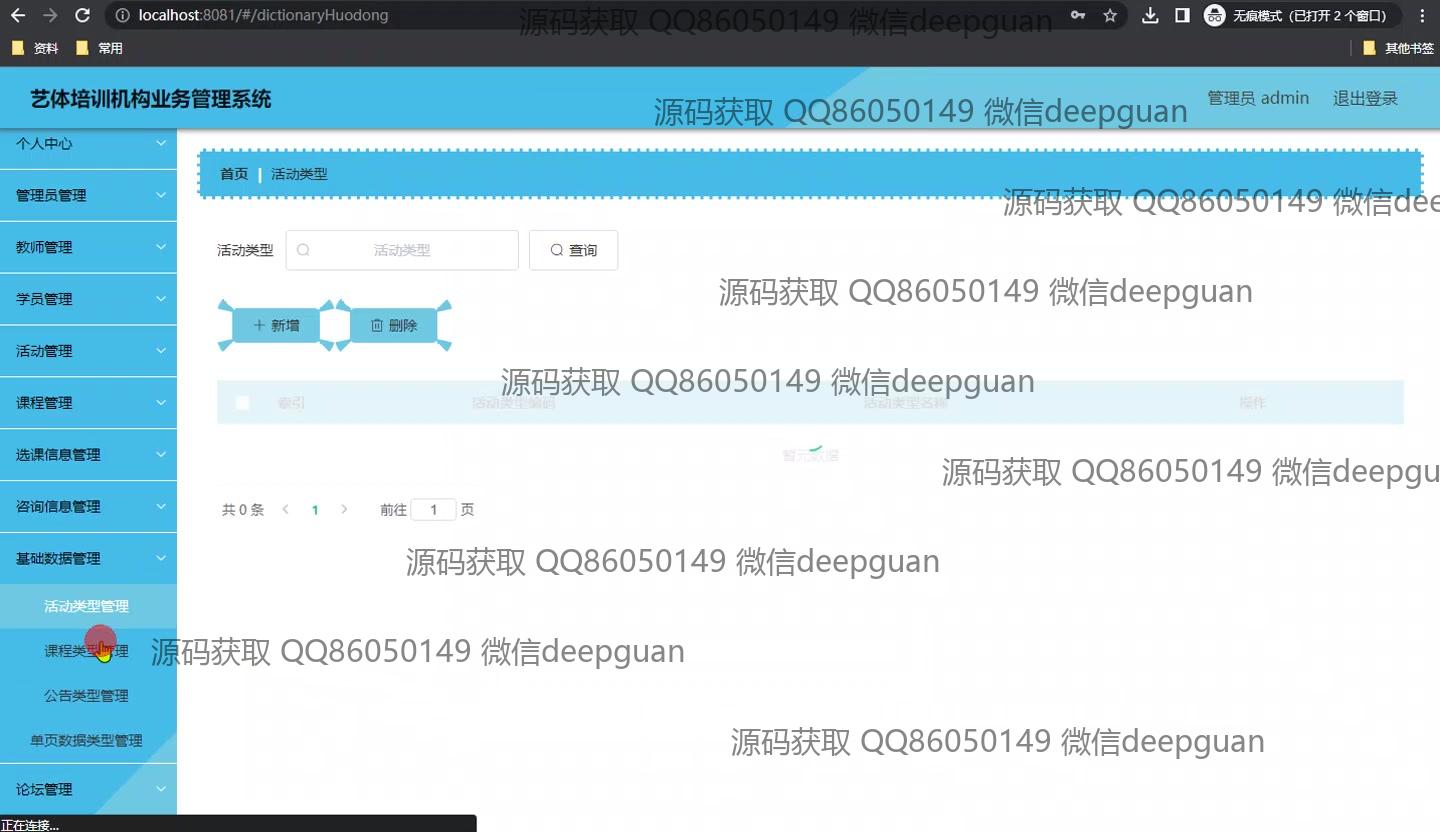Collapse the 基础数据管理 sidebar section

point(88,559)
